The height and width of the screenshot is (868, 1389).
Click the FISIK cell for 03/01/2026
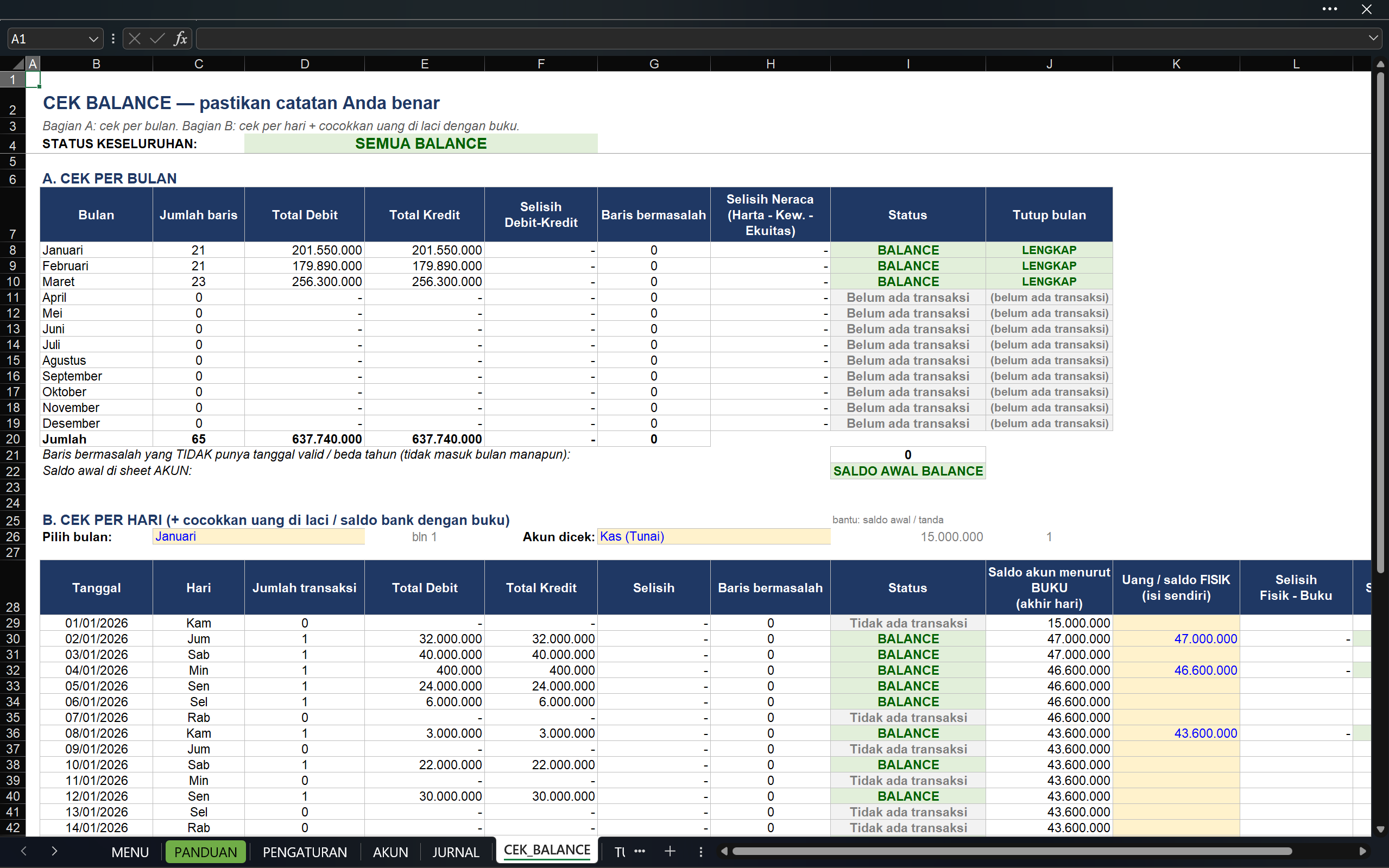pos(1176,655)
